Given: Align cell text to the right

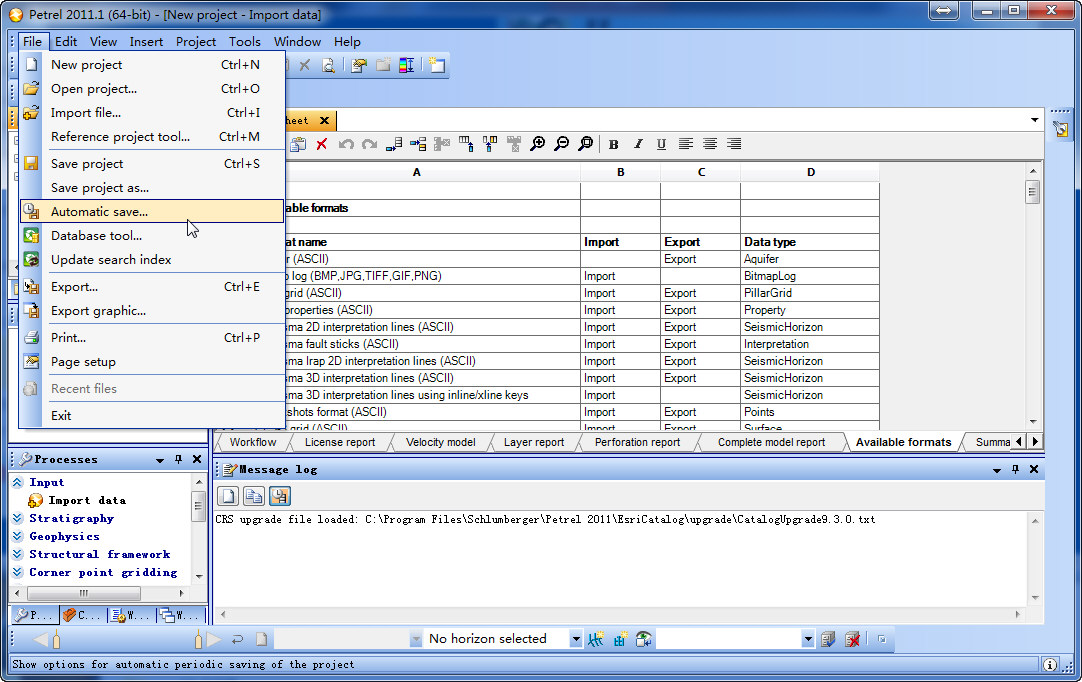Looking at the screenshot, I should click(734, 144).
